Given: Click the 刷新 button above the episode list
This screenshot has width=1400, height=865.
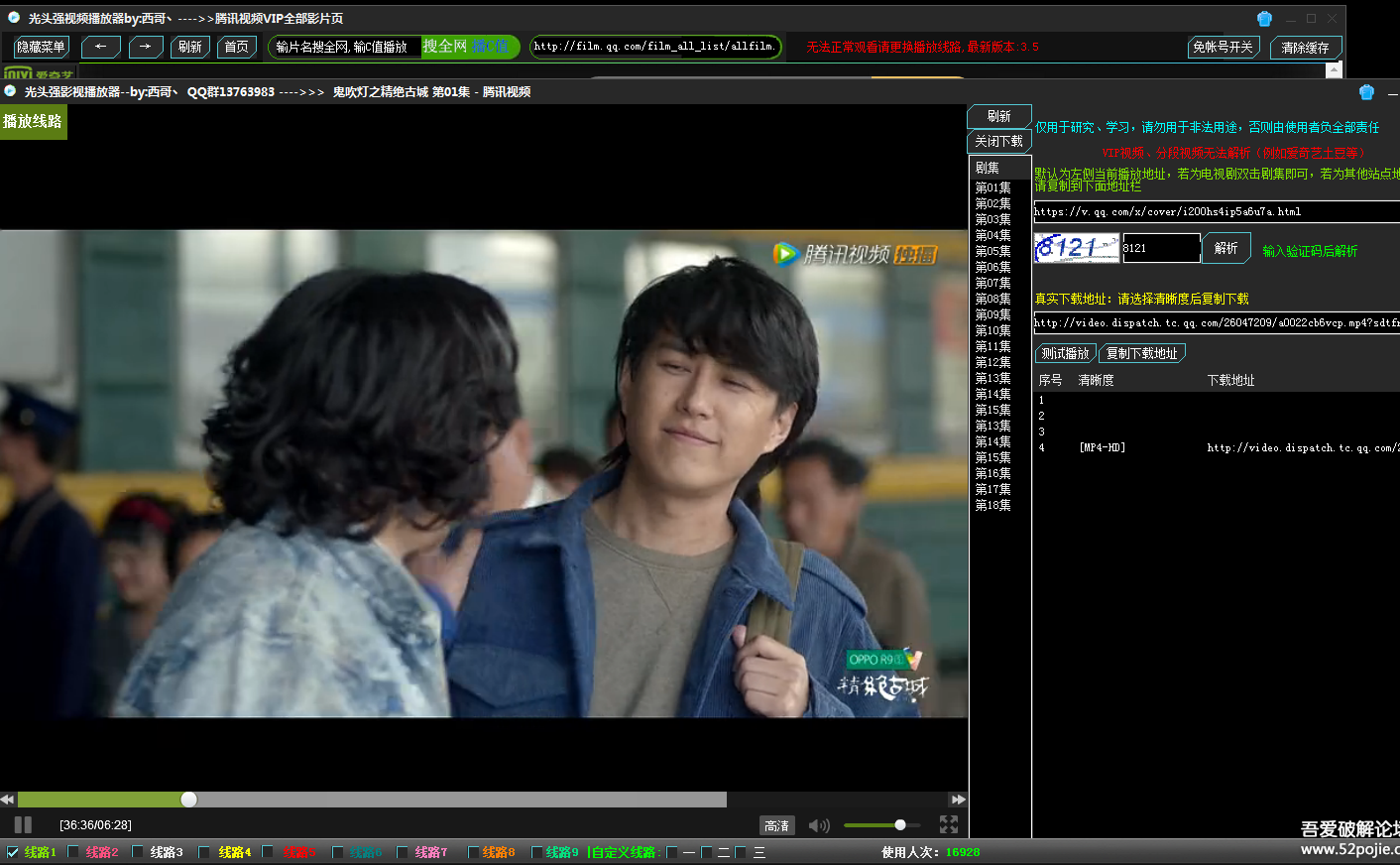Looking at the screenshot, I should pyautogui.click(x=998, y=116).
